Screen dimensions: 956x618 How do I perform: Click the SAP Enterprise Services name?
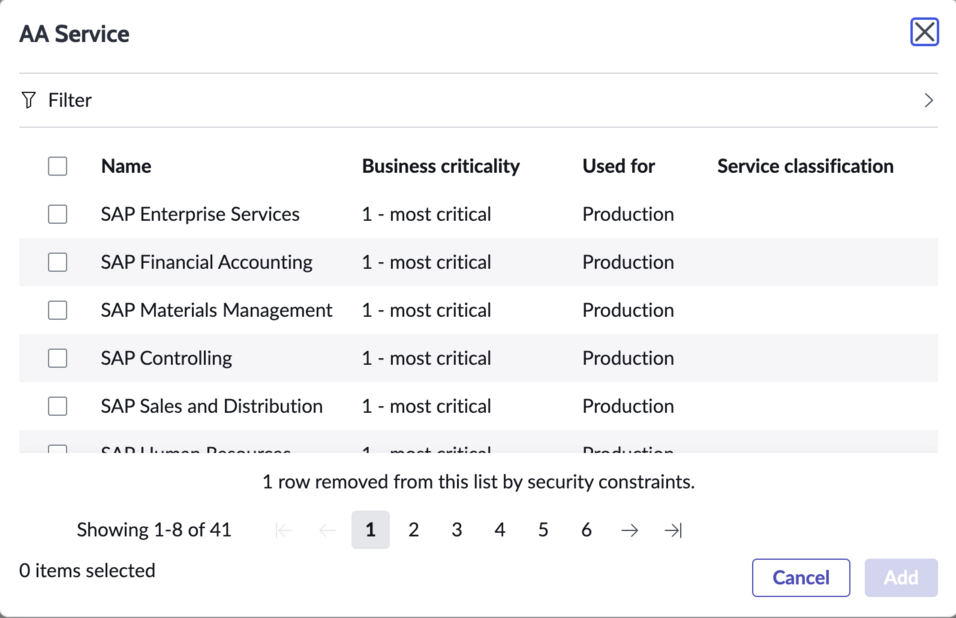200,214
